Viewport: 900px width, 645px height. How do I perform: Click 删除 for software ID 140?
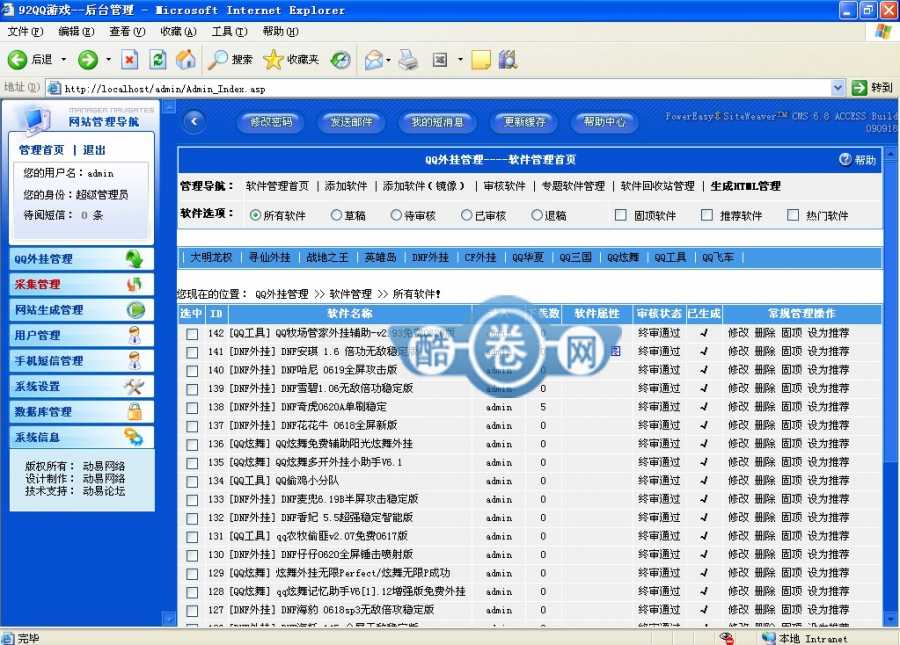pos(765,370)
